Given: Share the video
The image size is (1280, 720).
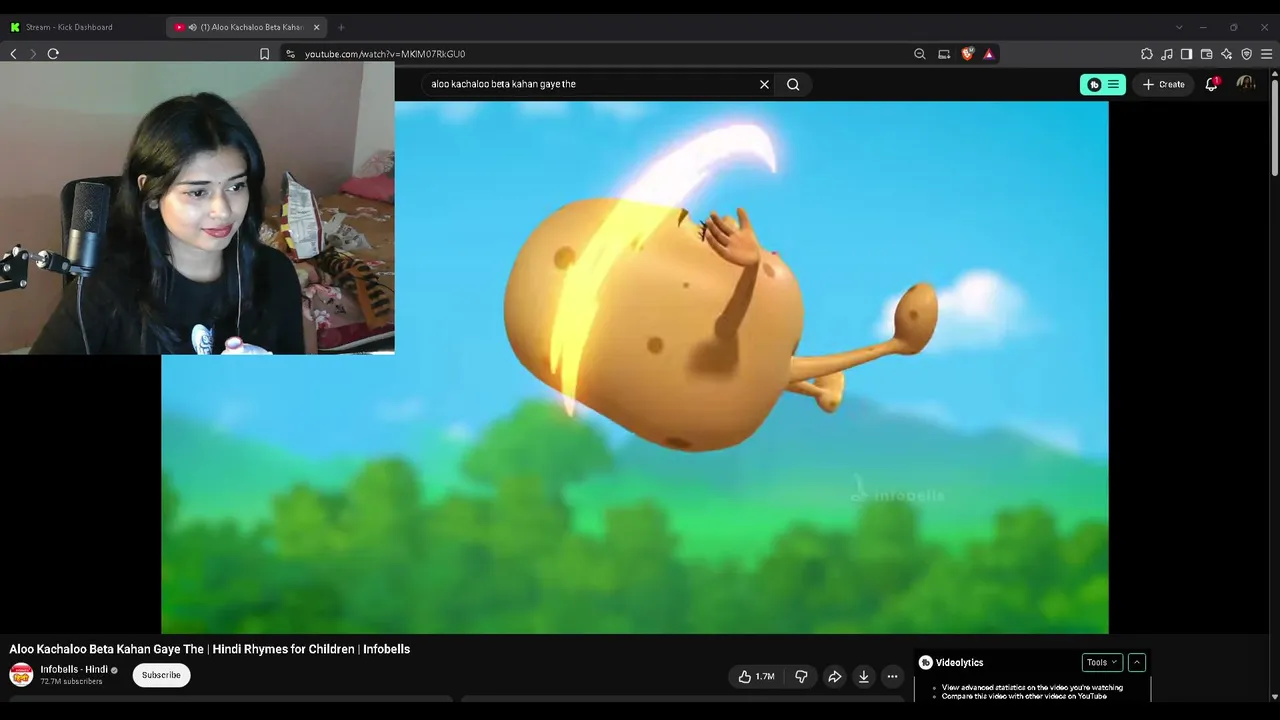Looking at the screenshot, I should tap(834, 677).
